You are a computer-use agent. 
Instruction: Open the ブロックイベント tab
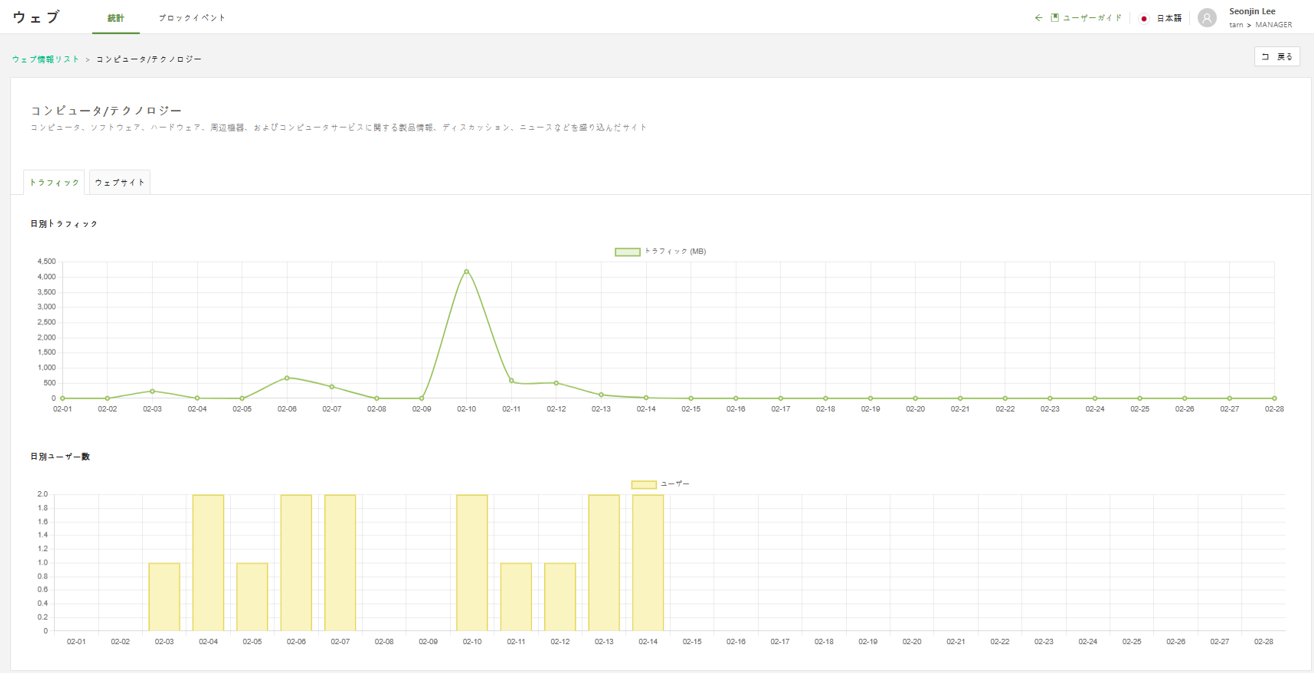(192, 18)
